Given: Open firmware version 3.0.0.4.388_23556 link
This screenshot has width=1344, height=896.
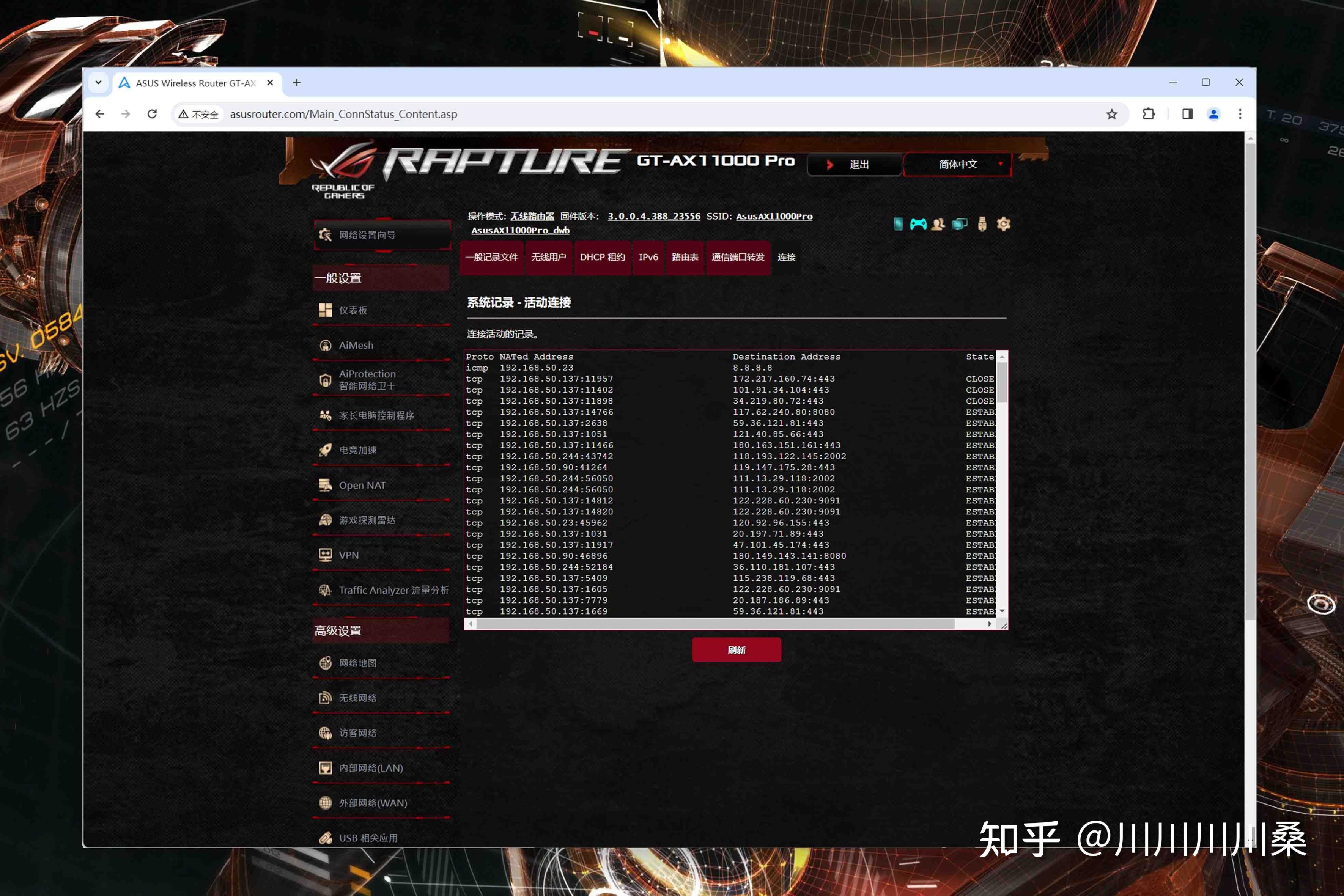Looking at the screenshot, I should tap(654, 216).
